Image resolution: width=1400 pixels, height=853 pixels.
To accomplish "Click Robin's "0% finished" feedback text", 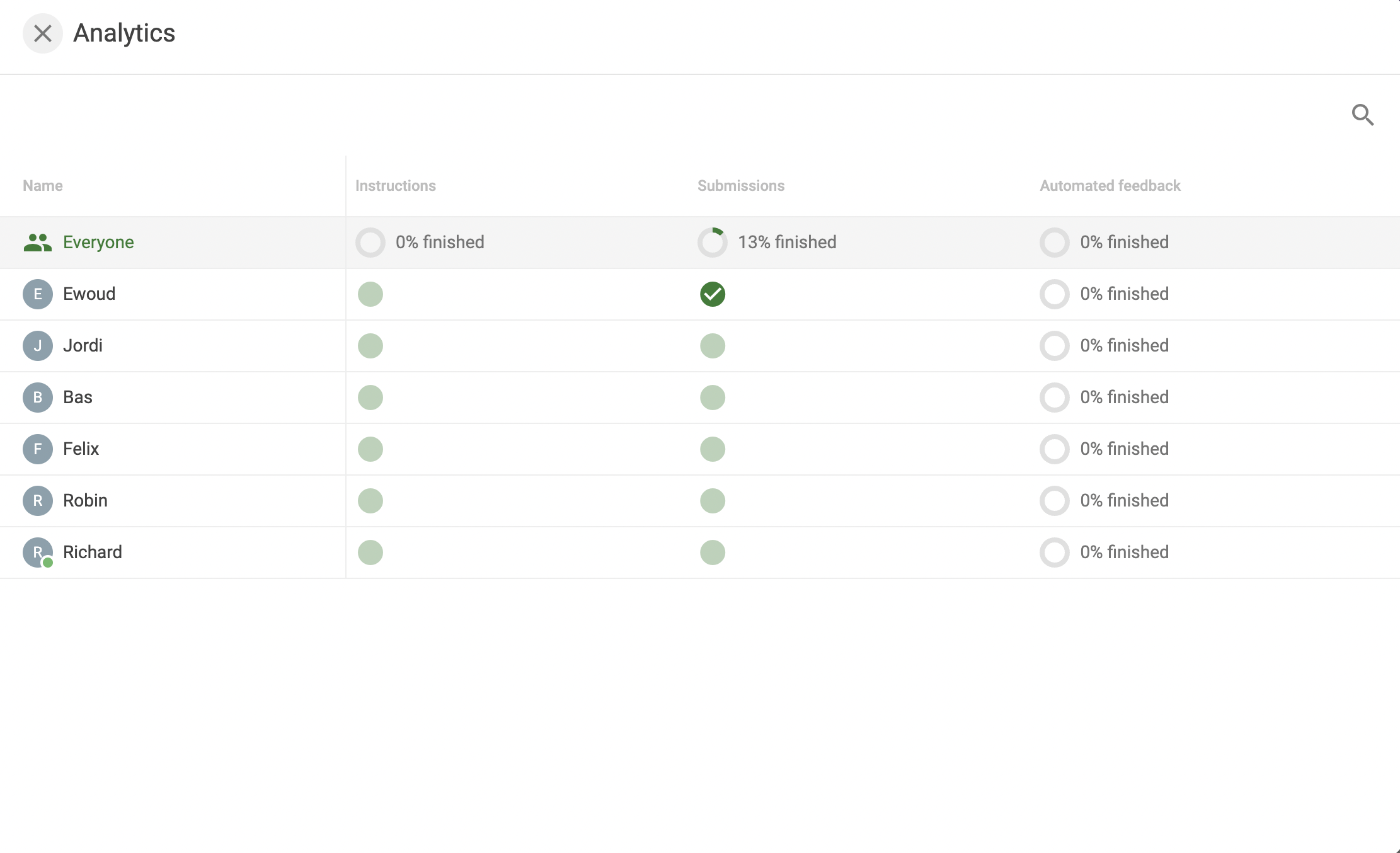I will 1125,501.
